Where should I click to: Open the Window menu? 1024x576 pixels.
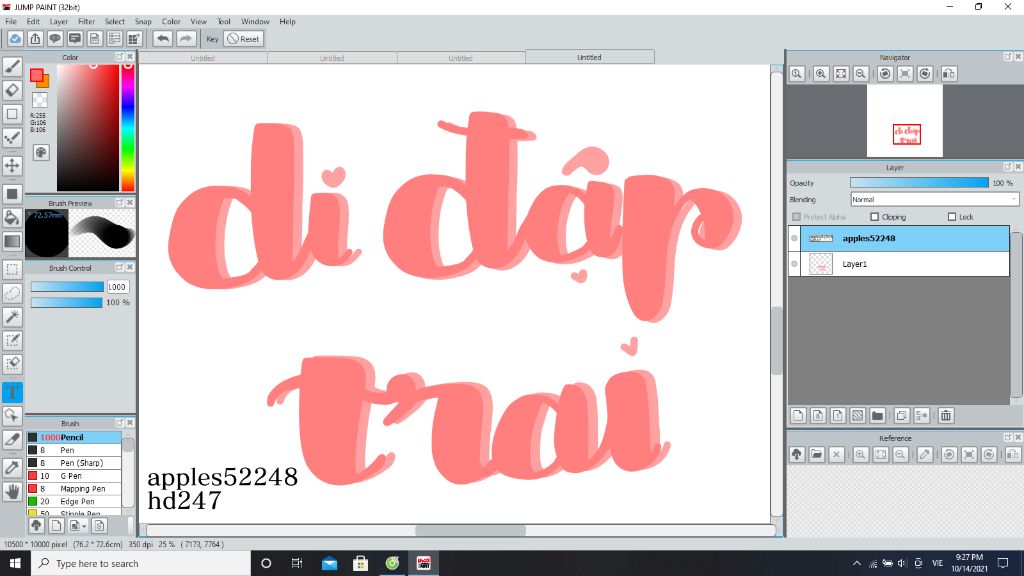tap(255, 22)
